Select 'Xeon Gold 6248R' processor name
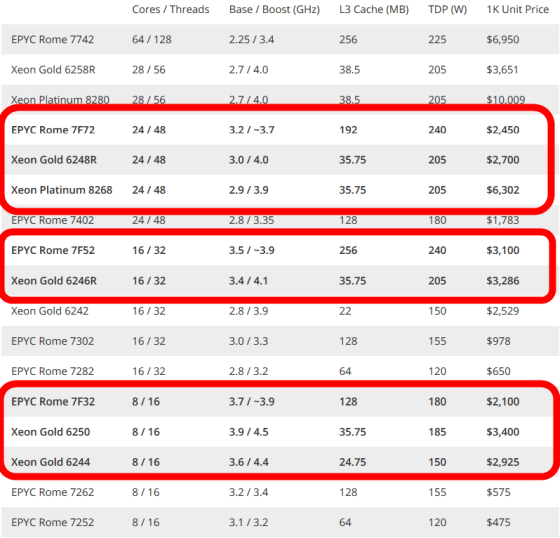 (x=54, y=160)
